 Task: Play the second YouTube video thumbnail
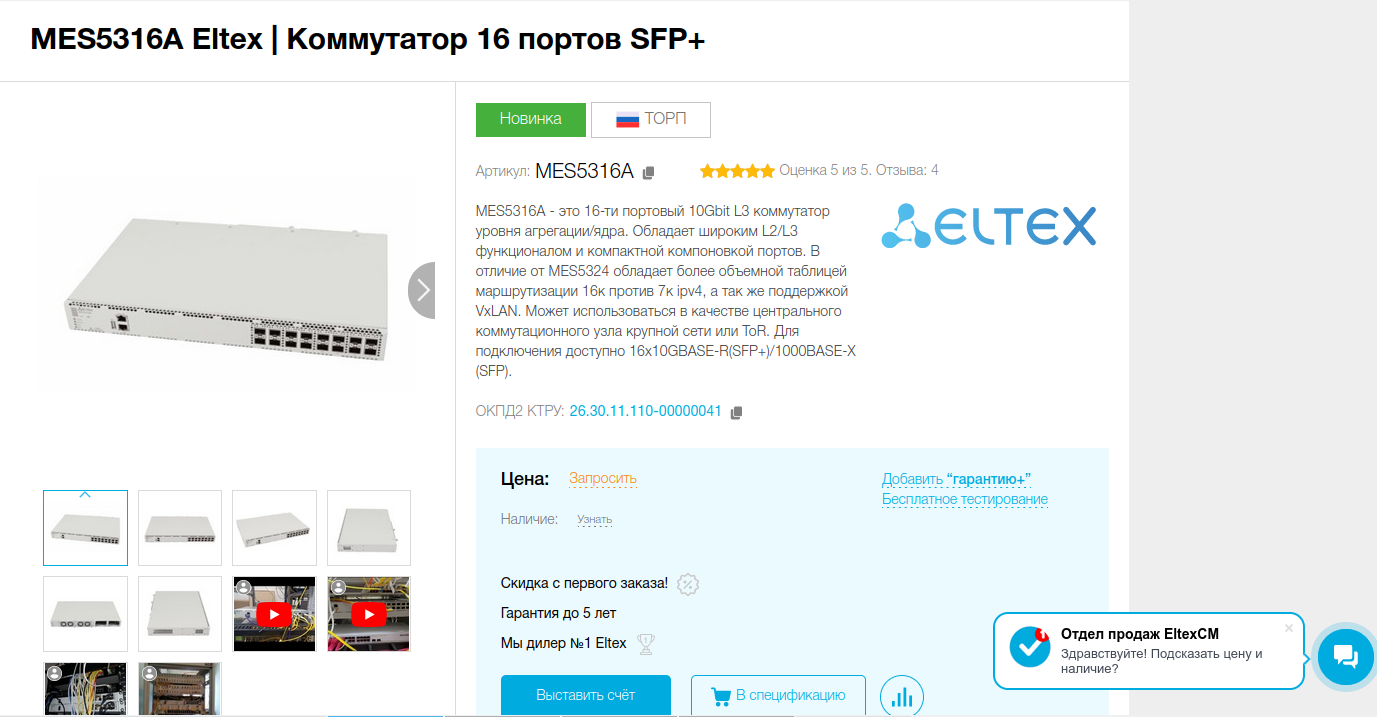[x=369, y=613]
